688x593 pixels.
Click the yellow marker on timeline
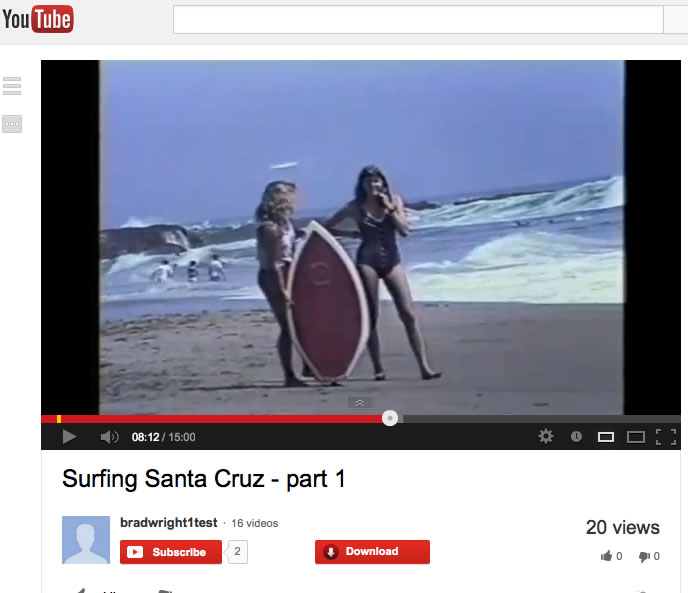click(59, 419)
